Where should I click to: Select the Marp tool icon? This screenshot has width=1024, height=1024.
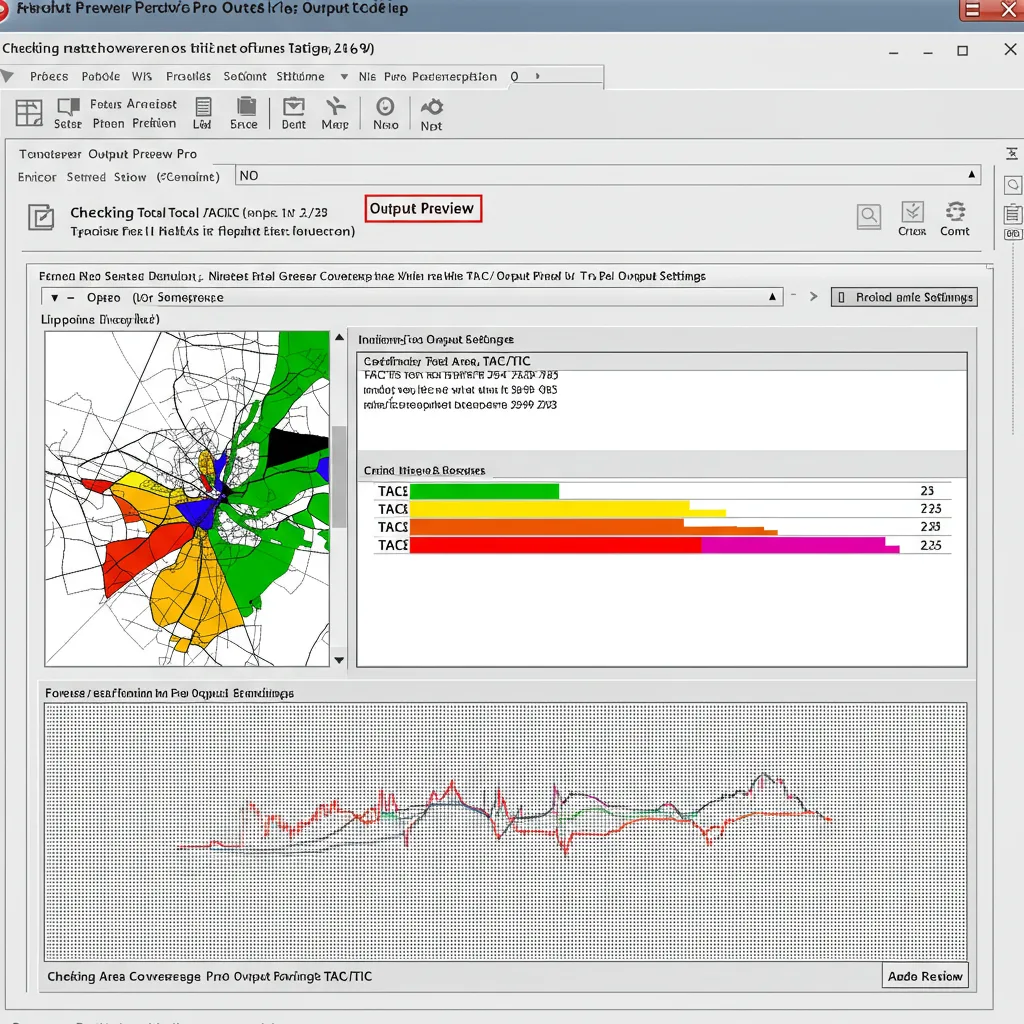pos(335,113)
